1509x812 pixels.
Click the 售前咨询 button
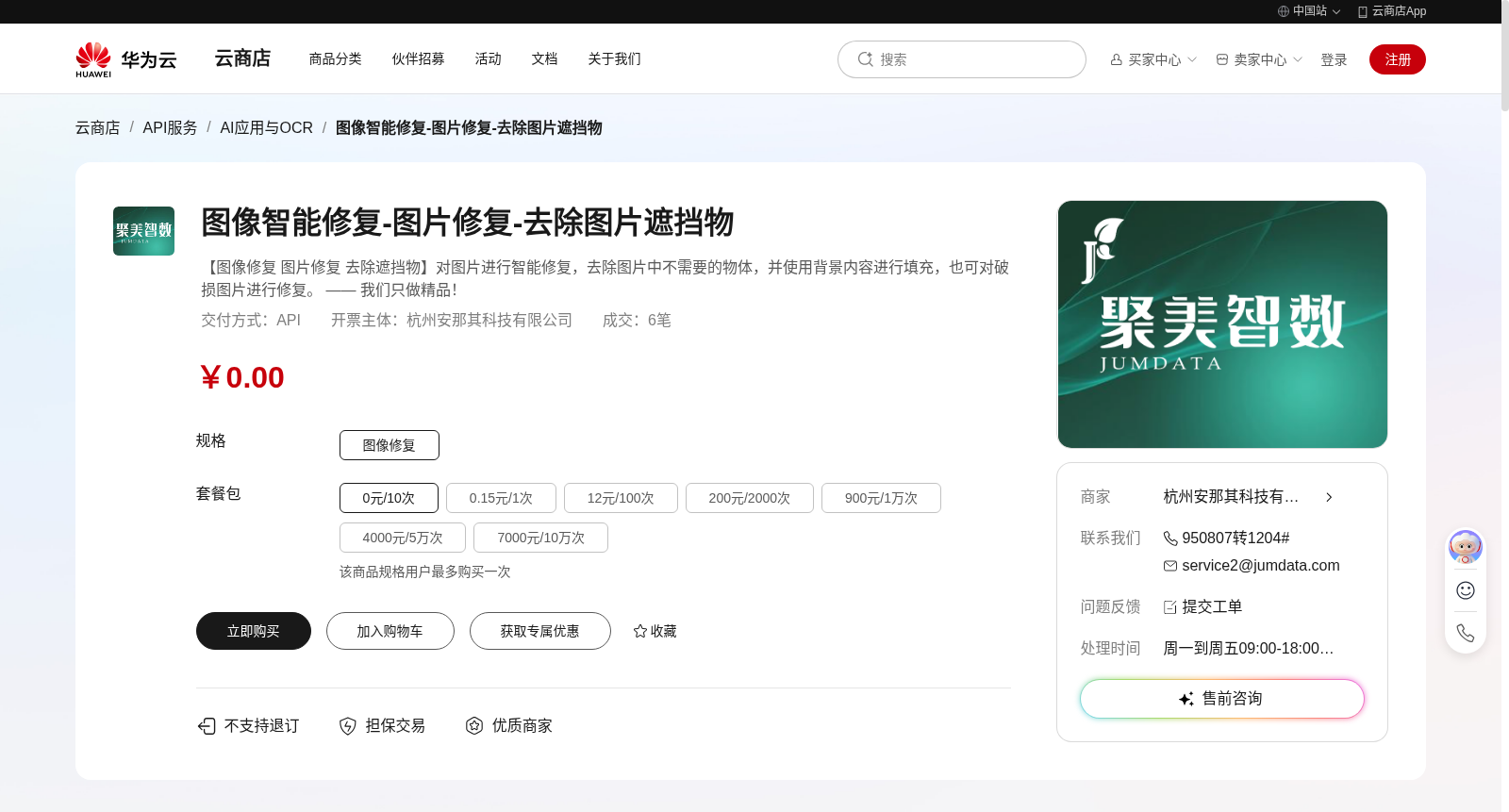pos(1222,699)
